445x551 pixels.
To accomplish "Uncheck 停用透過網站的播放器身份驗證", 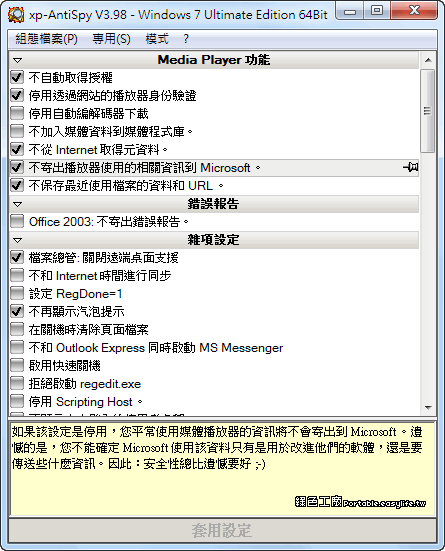I will (x=17, y=95).
